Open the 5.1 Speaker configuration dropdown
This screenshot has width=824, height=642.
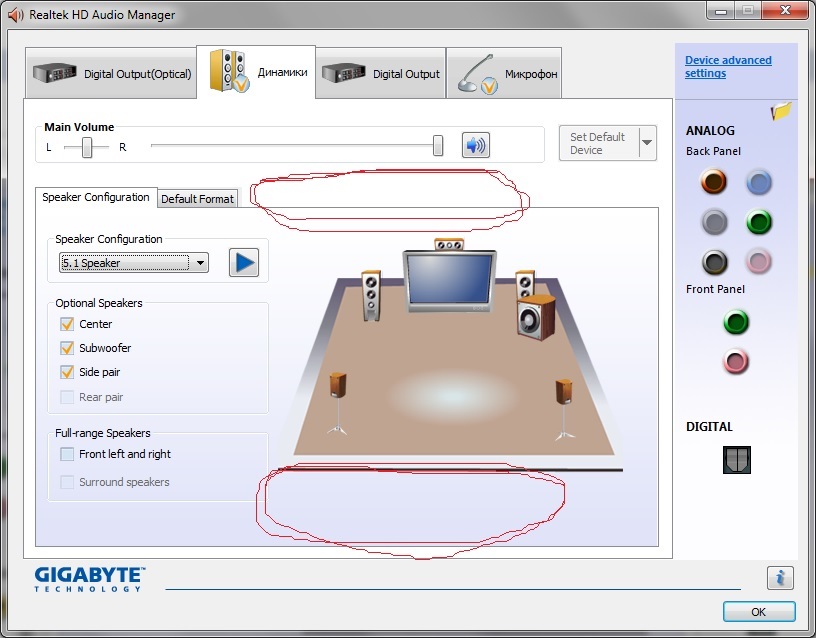[x=134, y=263]
